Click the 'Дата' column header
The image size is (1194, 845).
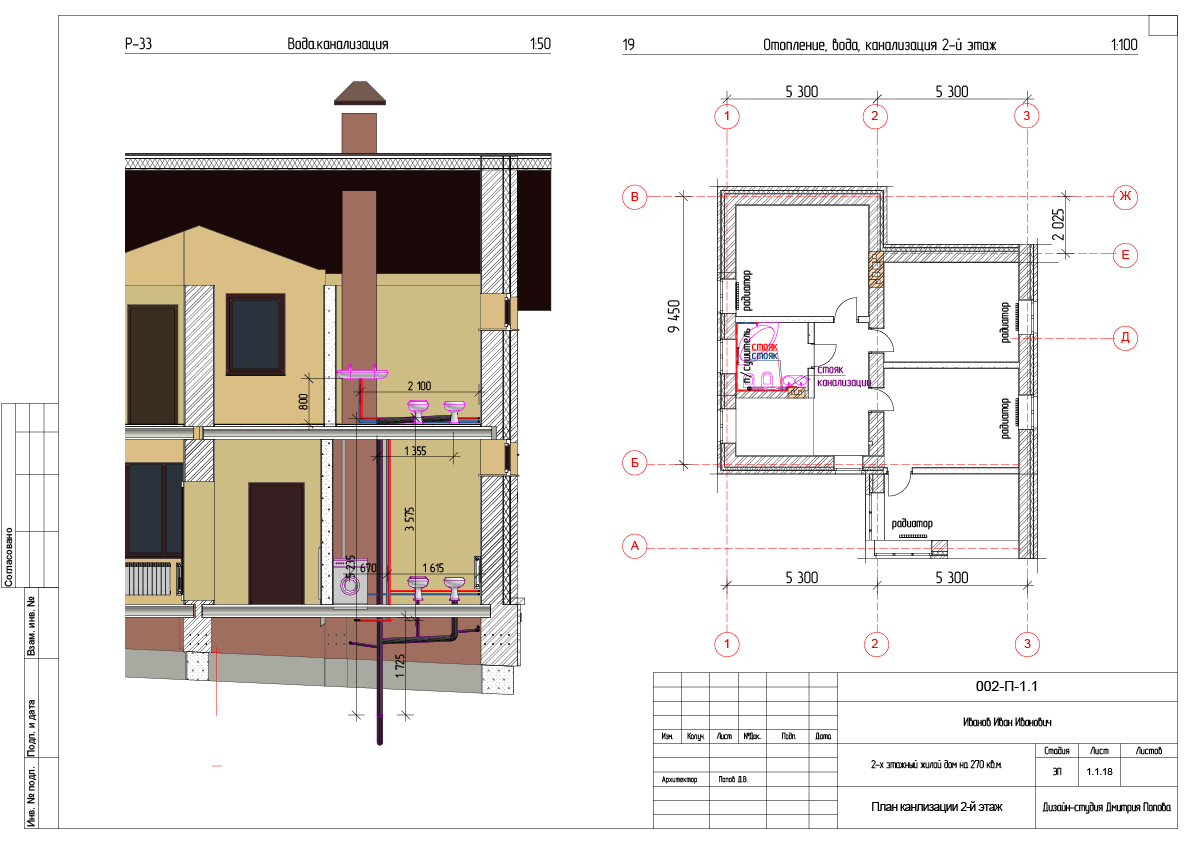click(x=823, y=736)
